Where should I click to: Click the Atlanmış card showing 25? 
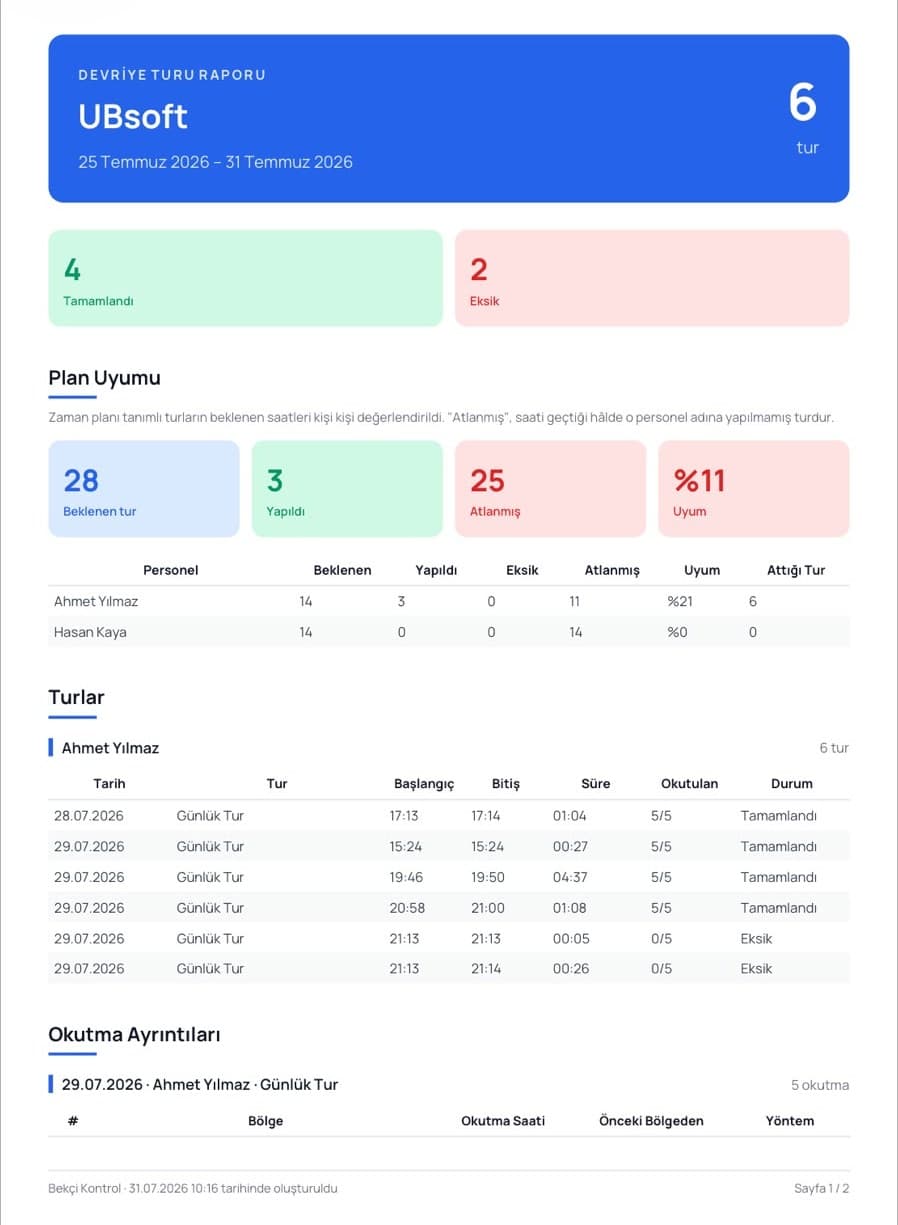(x=550, y=489)
